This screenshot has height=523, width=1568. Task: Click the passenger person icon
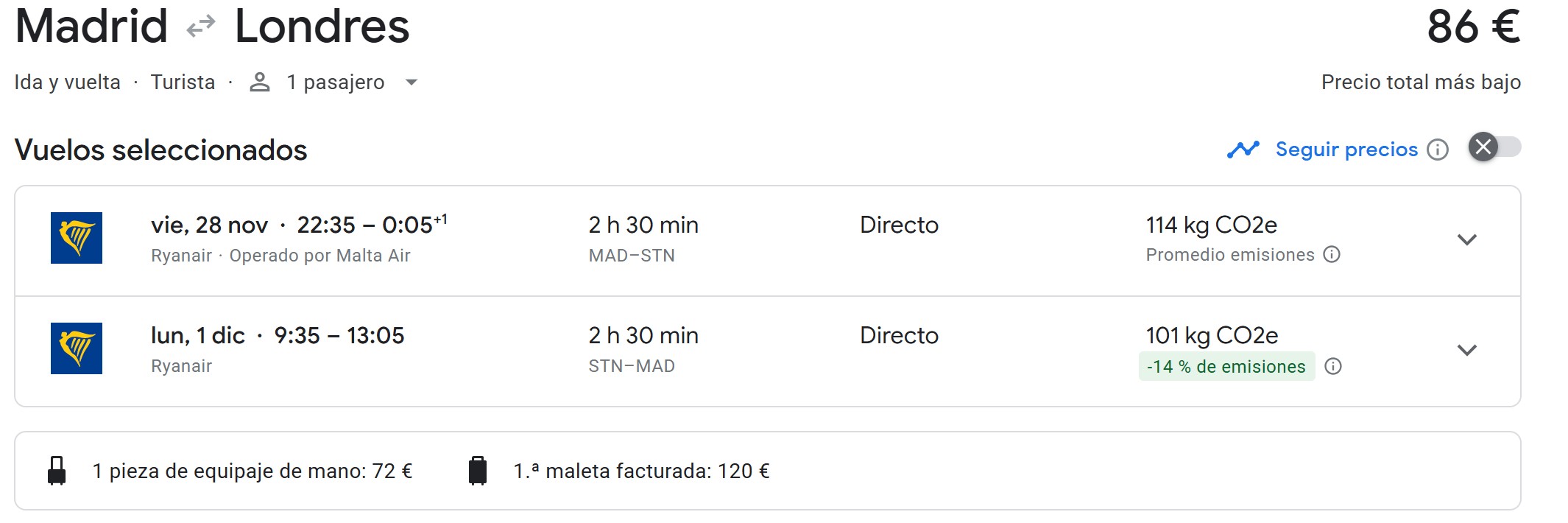(x=259, y=83)
